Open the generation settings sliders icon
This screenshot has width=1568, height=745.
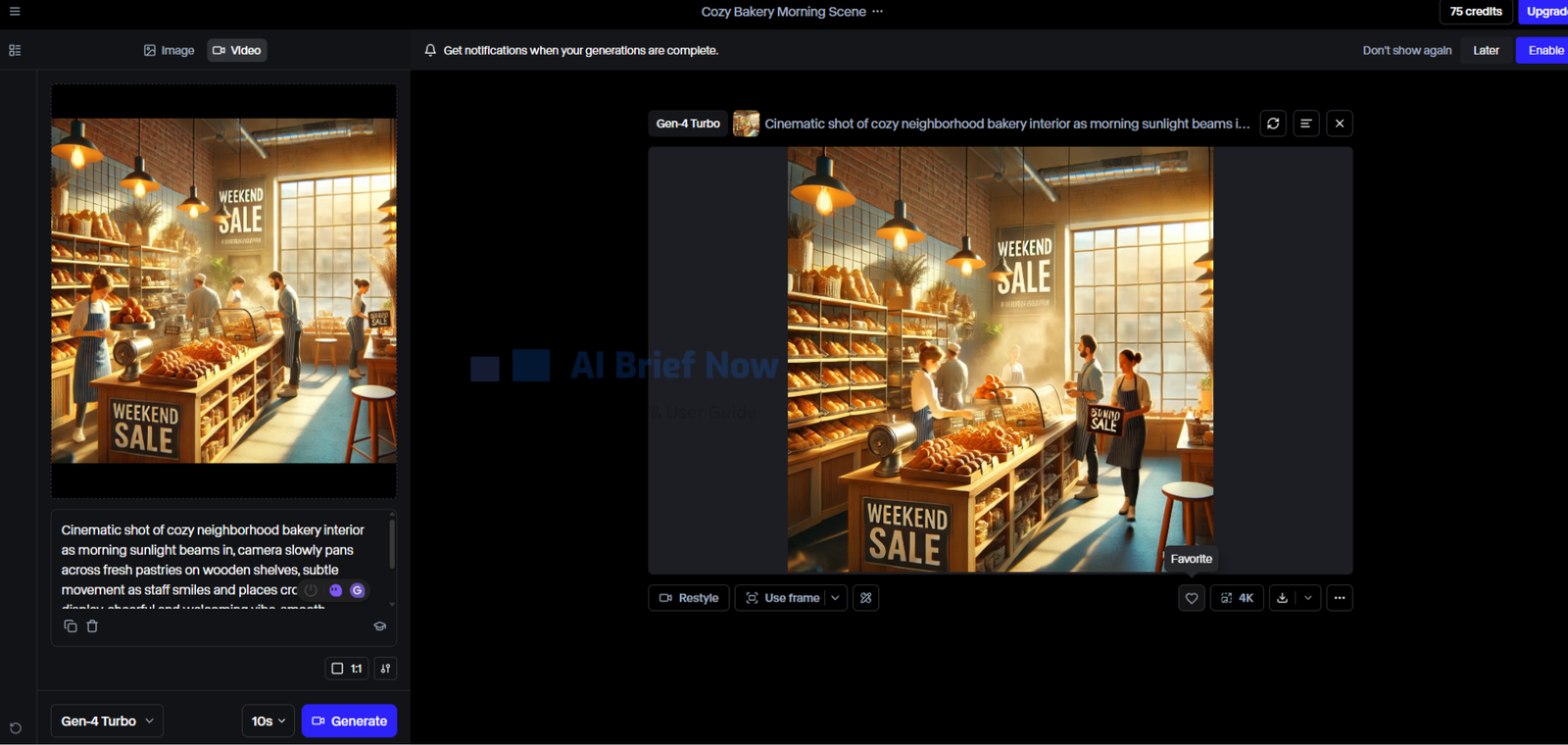[x=386, y=669]
